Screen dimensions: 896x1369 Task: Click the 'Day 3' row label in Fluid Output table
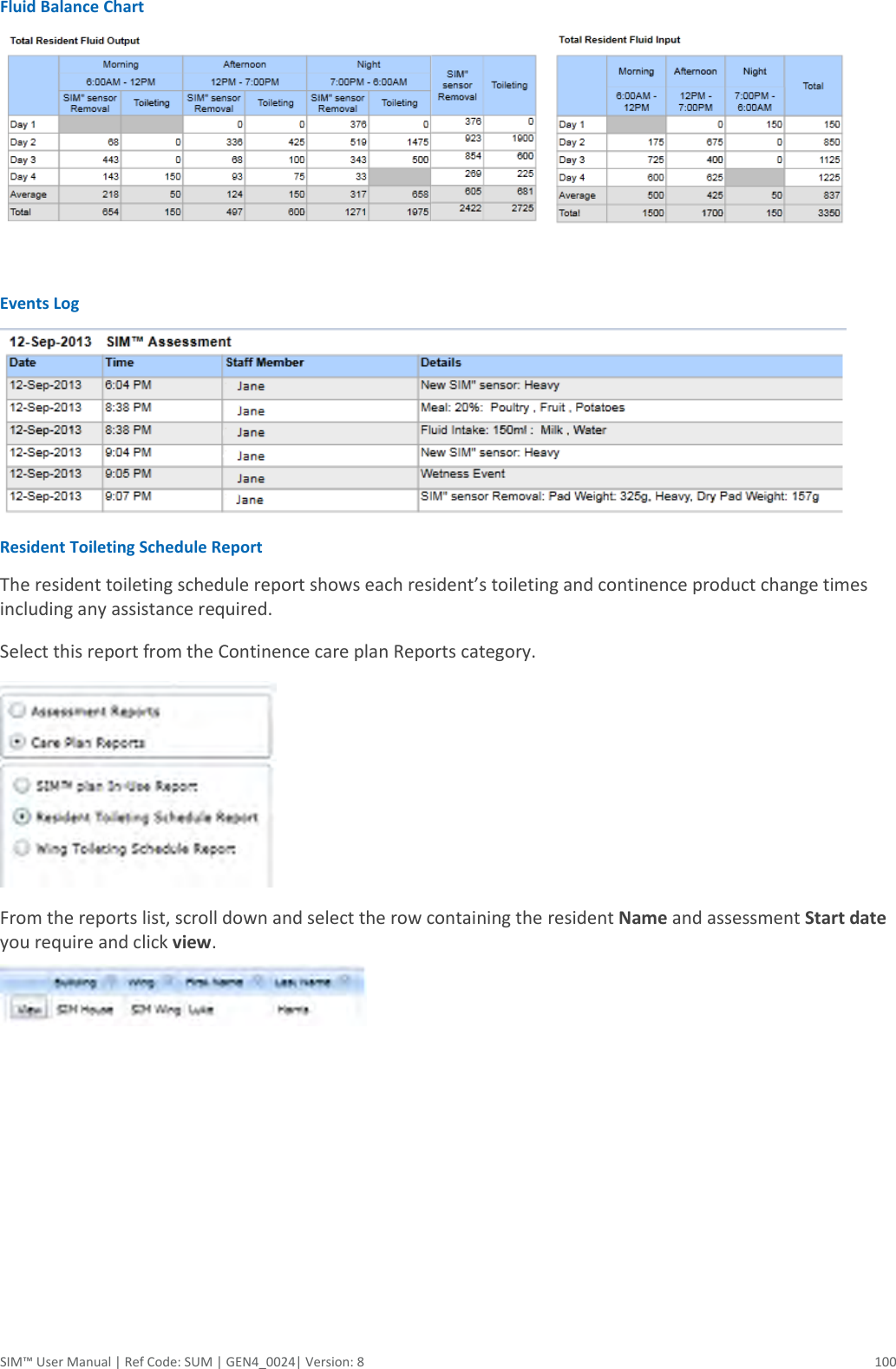[23, 160]
